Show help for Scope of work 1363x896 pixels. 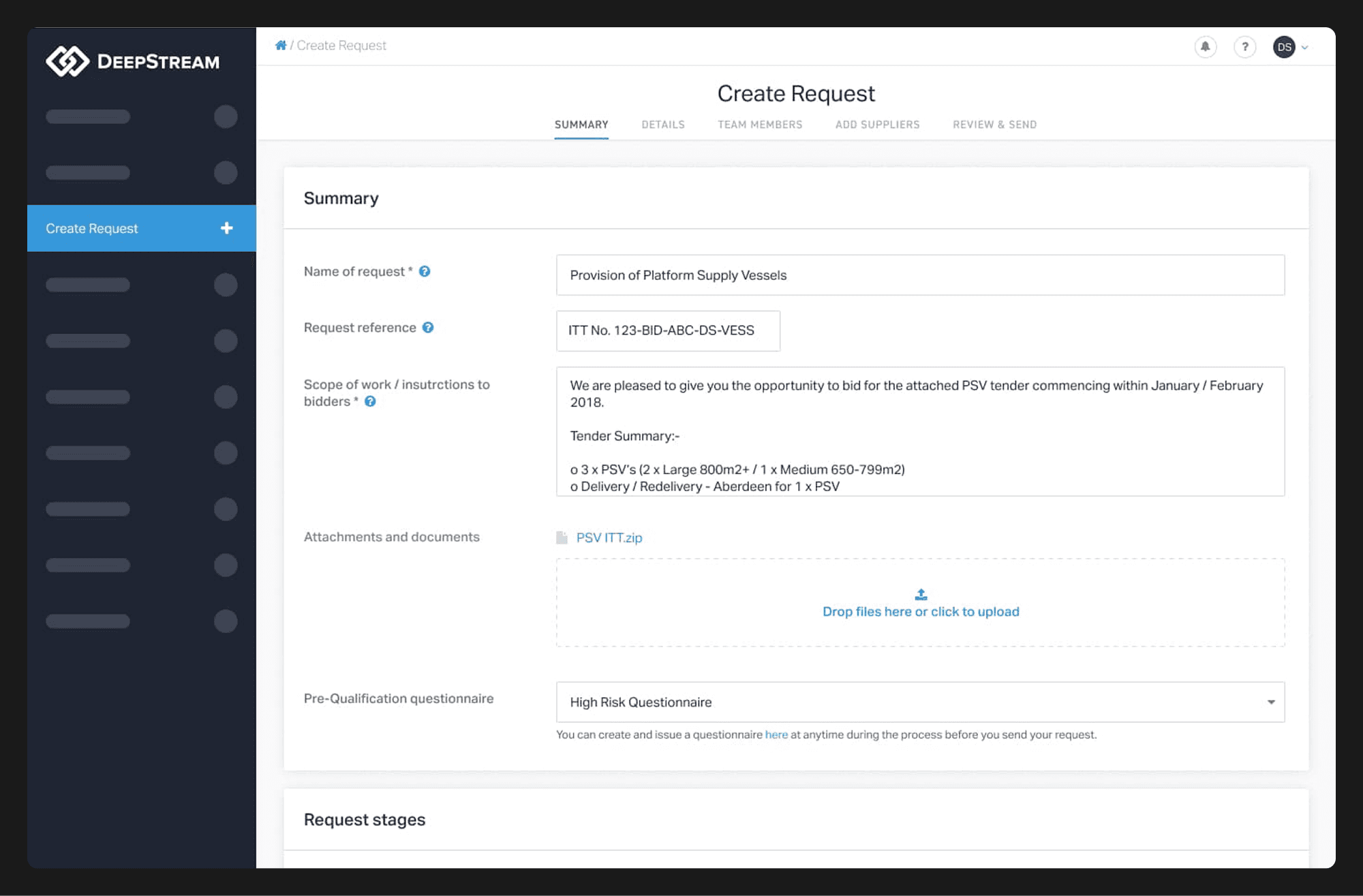click(x=370, y=401)
